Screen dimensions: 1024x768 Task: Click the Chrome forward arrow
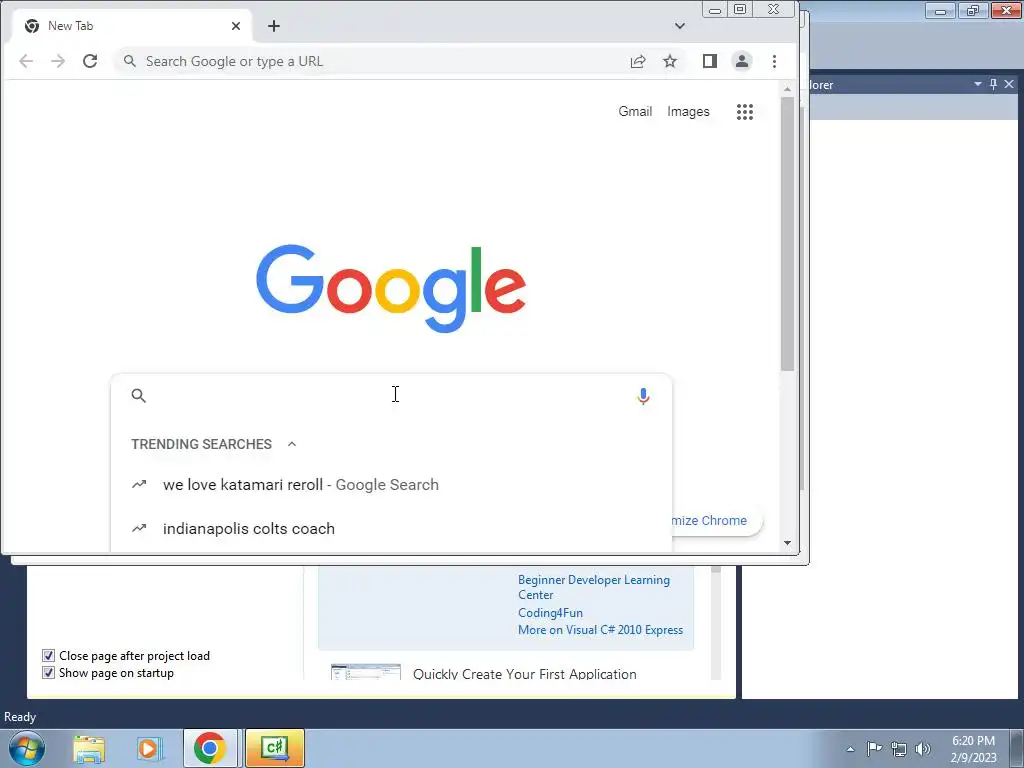coord(58,61)
